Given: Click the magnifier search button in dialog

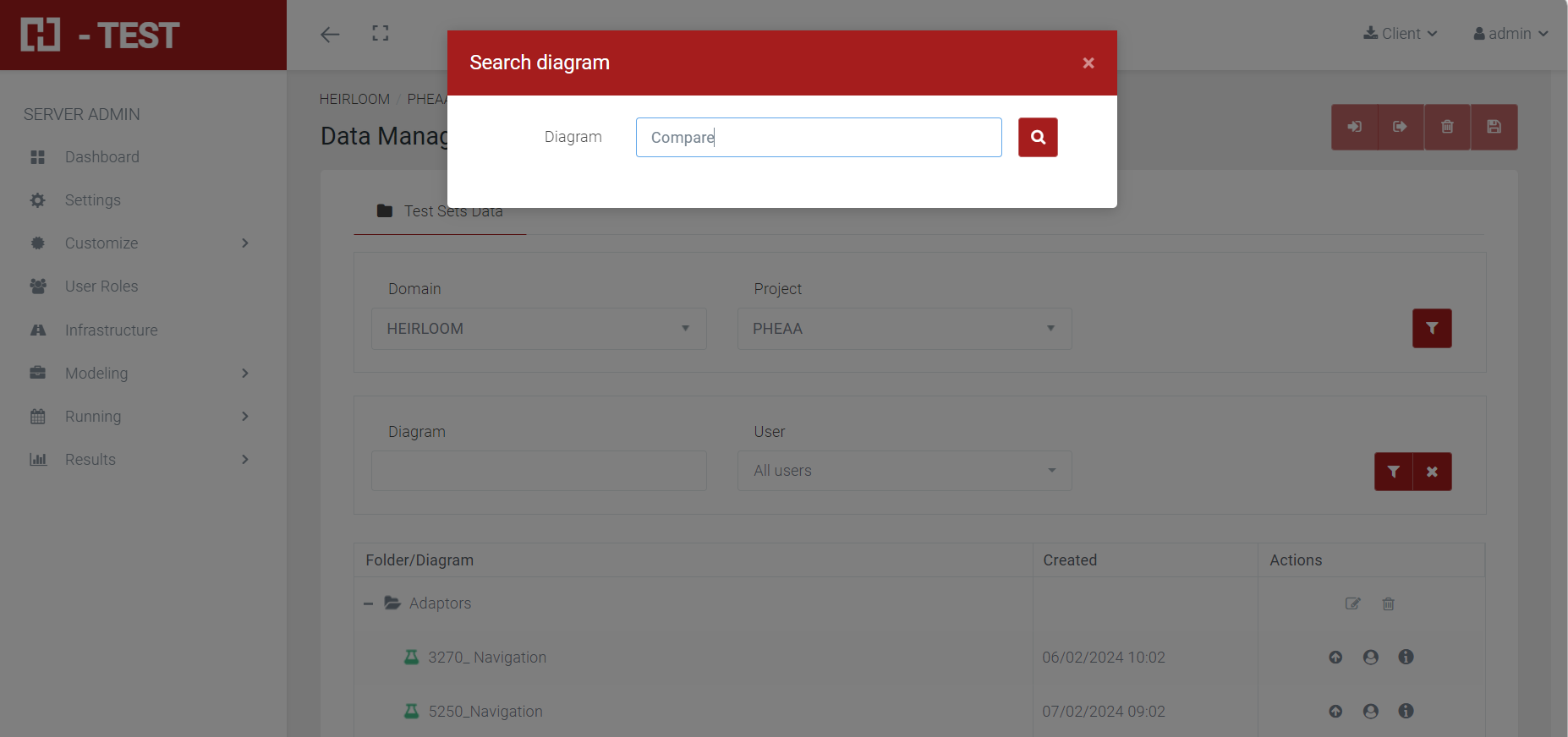Looking at the screenshot, I should 1038,137.
